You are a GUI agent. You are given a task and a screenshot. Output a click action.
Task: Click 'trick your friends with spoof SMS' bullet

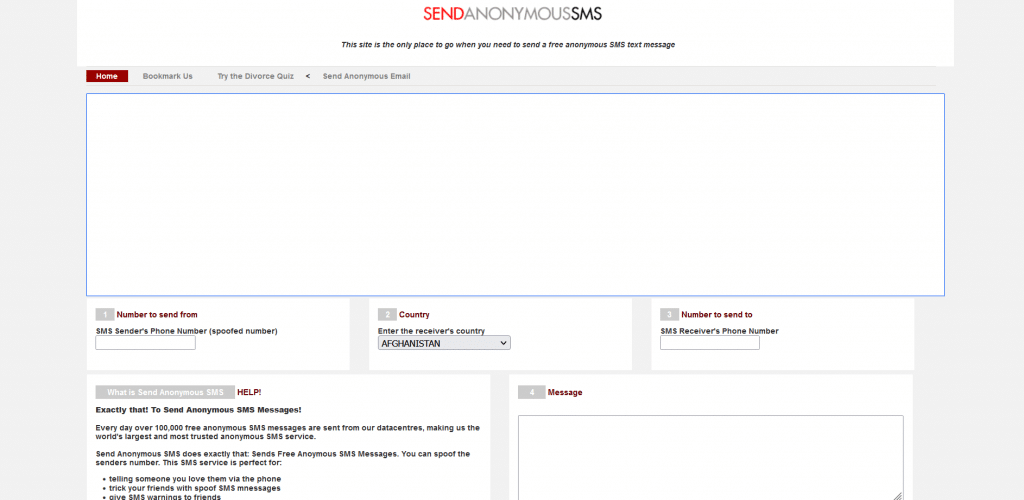coord(195,488)
